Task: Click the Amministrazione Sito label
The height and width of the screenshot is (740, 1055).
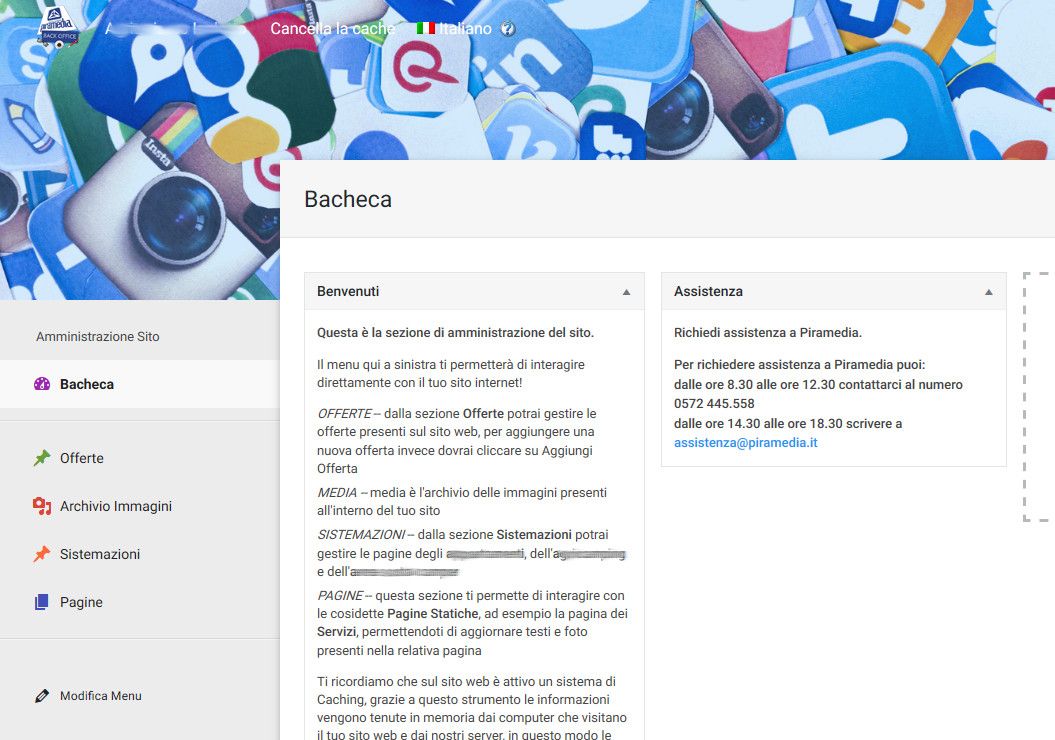Action: (98, 336)
